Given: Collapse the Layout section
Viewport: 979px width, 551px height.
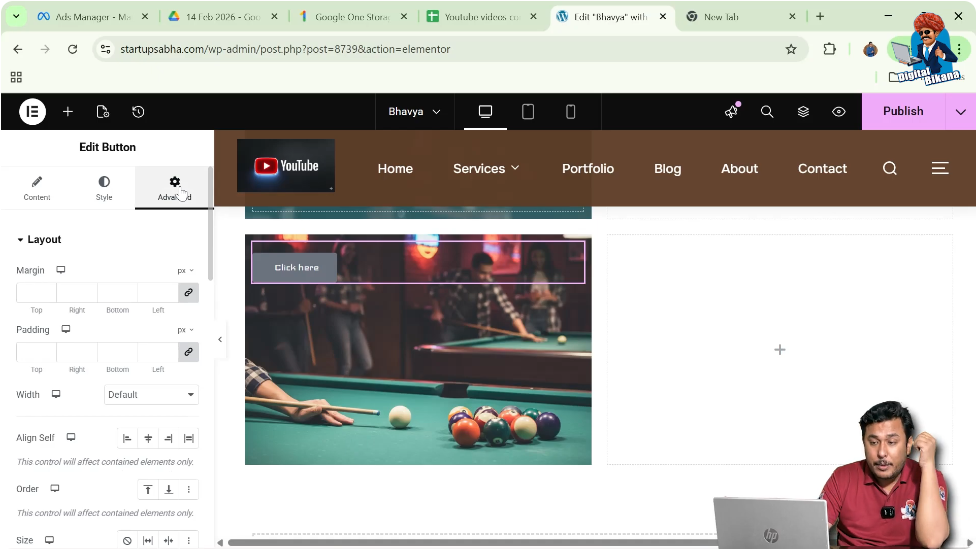Looking at the screenshot, I should (x=39, y=240).
